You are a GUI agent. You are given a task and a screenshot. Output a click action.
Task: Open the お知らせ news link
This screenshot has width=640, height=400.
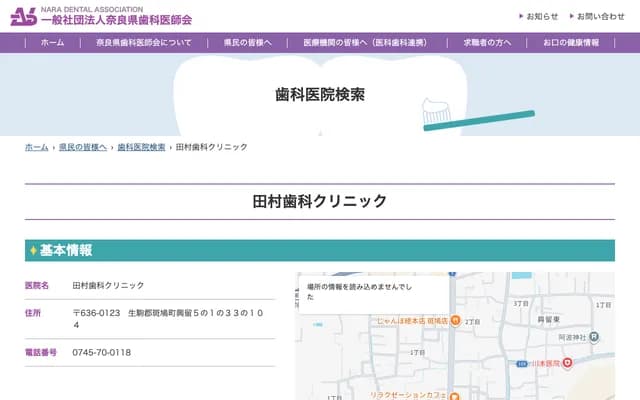[541, 16]
